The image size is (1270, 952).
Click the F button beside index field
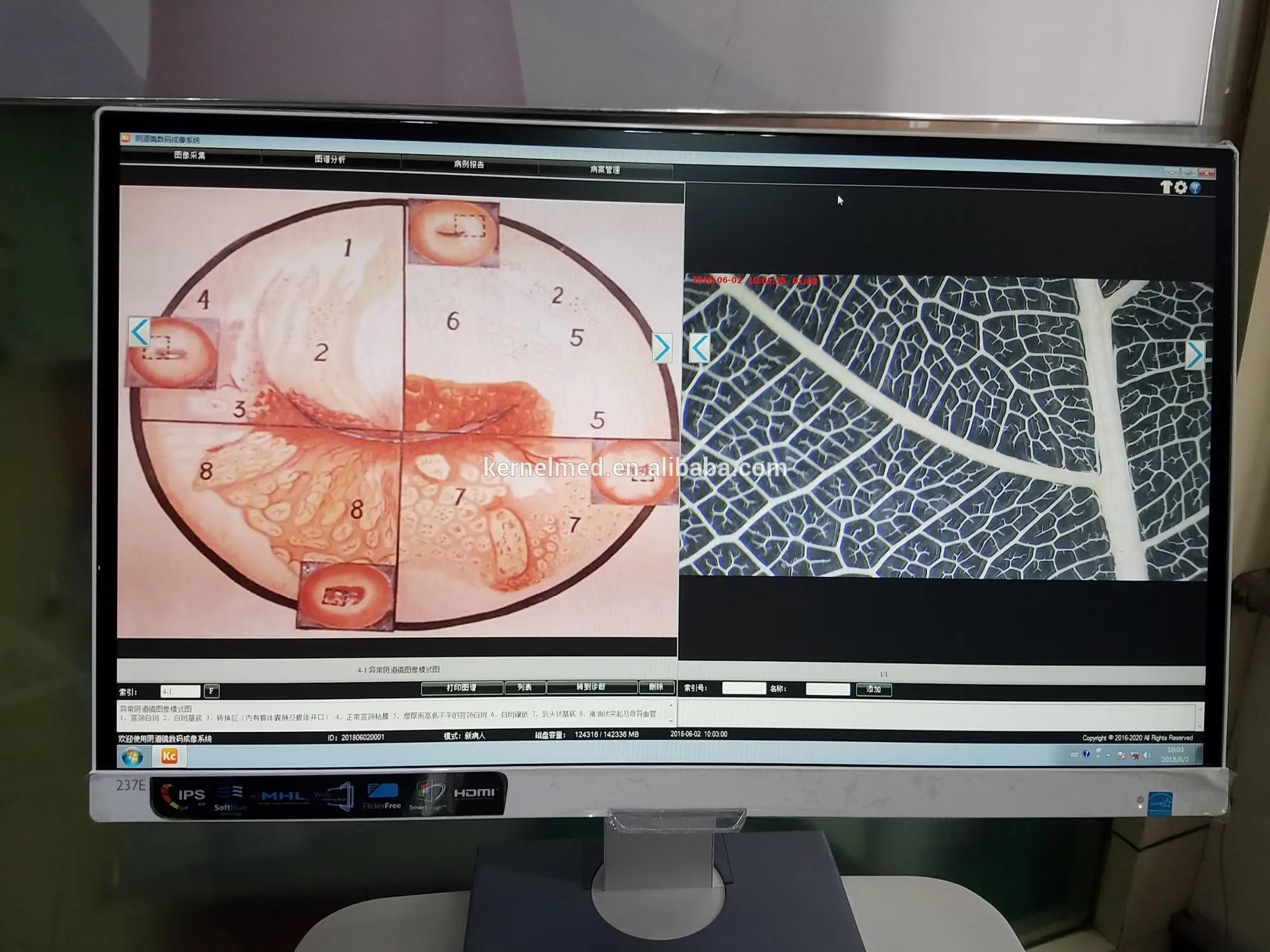(211, 691)
